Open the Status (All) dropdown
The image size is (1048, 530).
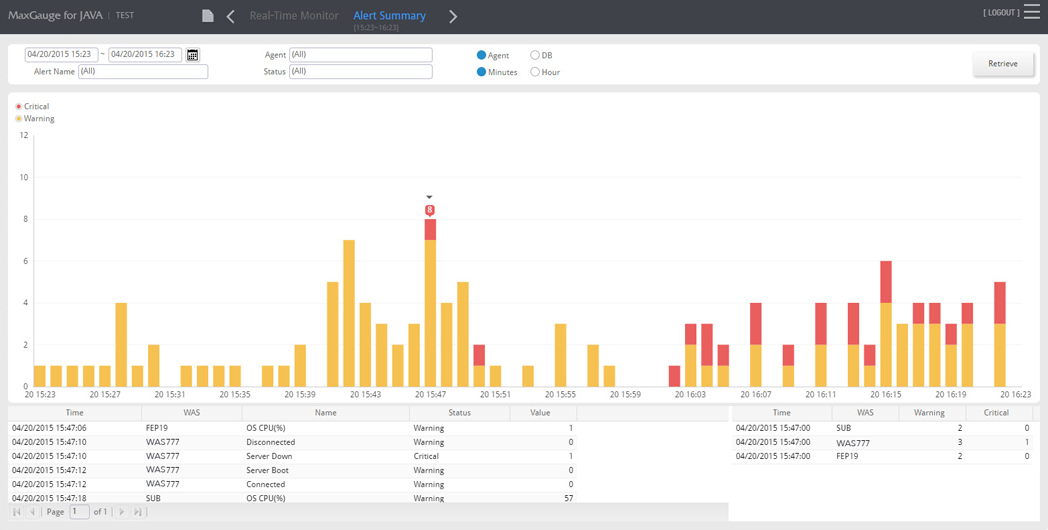point(361,72)
